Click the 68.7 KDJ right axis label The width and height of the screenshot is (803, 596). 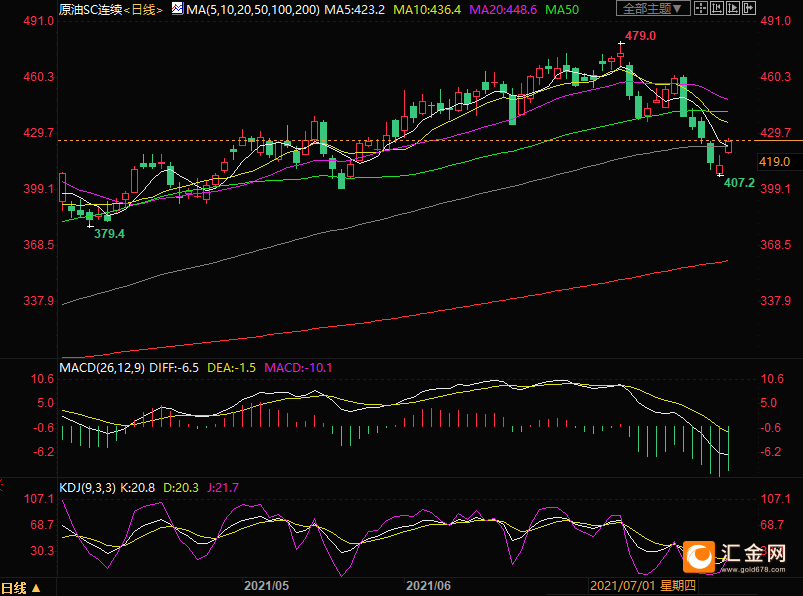point(772,525)
